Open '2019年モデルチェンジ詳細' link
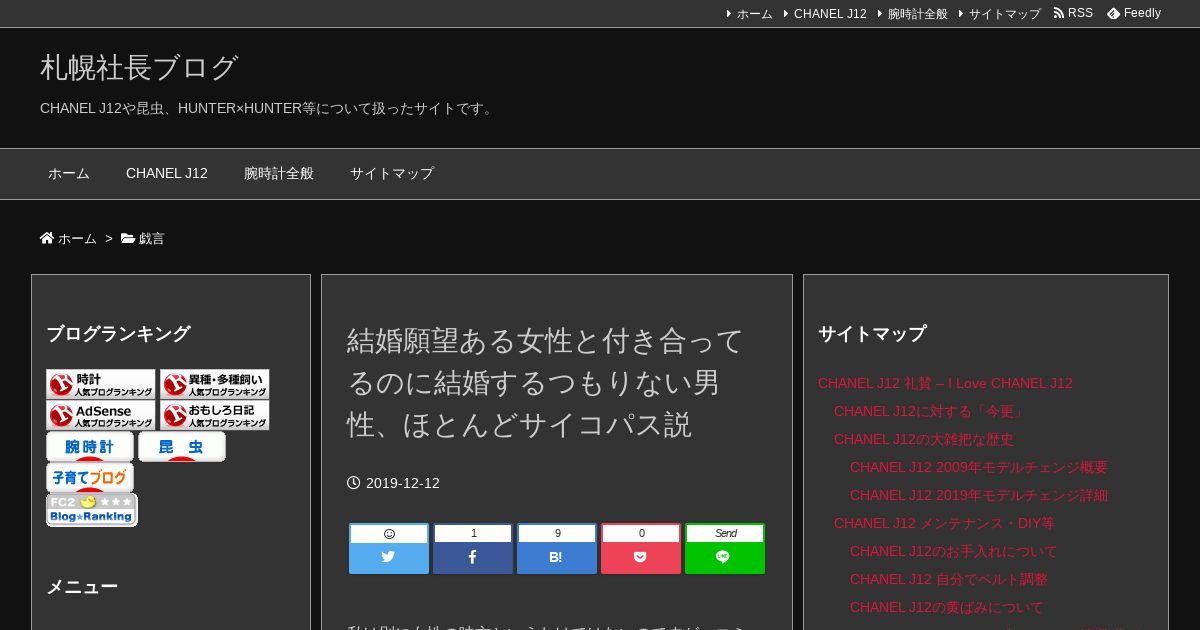The height and width of the screenshot is (630, 1200). (x=979, y=495)
